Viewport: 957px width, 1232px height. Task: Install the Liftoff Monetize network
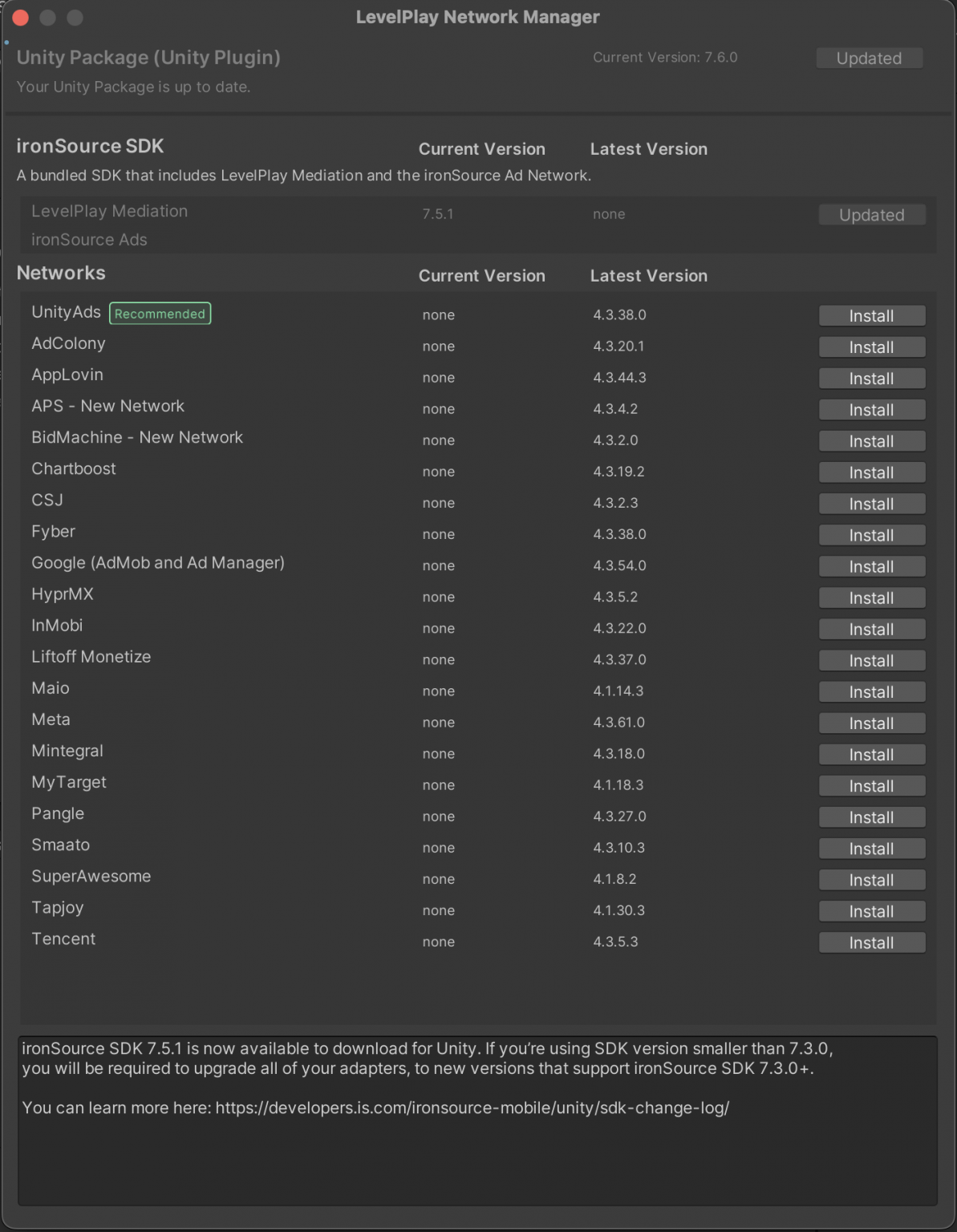click(871, 660)
